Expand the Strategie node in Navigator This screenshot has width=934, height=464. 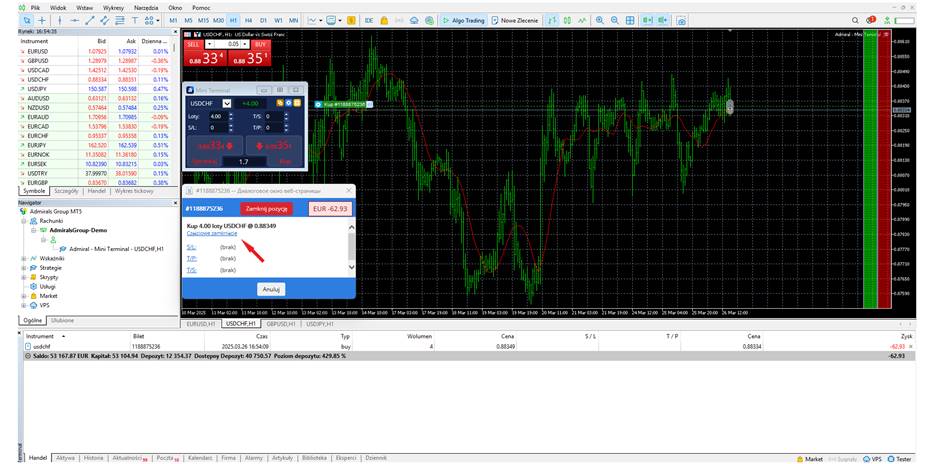point(24,267)
